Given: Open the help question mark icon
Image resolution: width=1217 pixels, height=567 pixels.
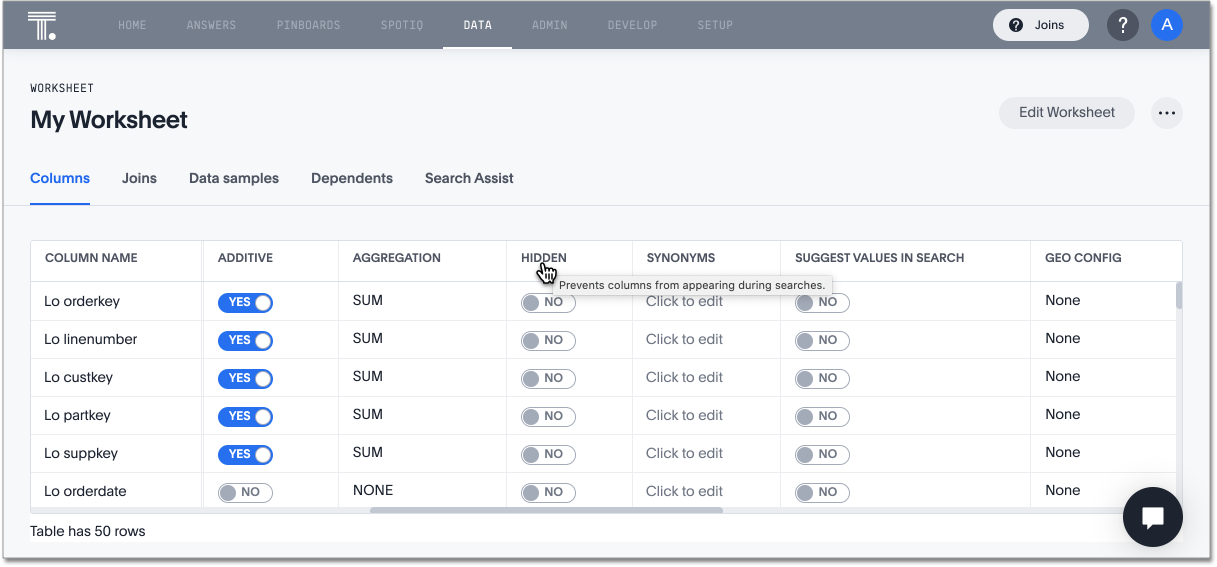Looking at the screenshot, I should point(1123,25).
